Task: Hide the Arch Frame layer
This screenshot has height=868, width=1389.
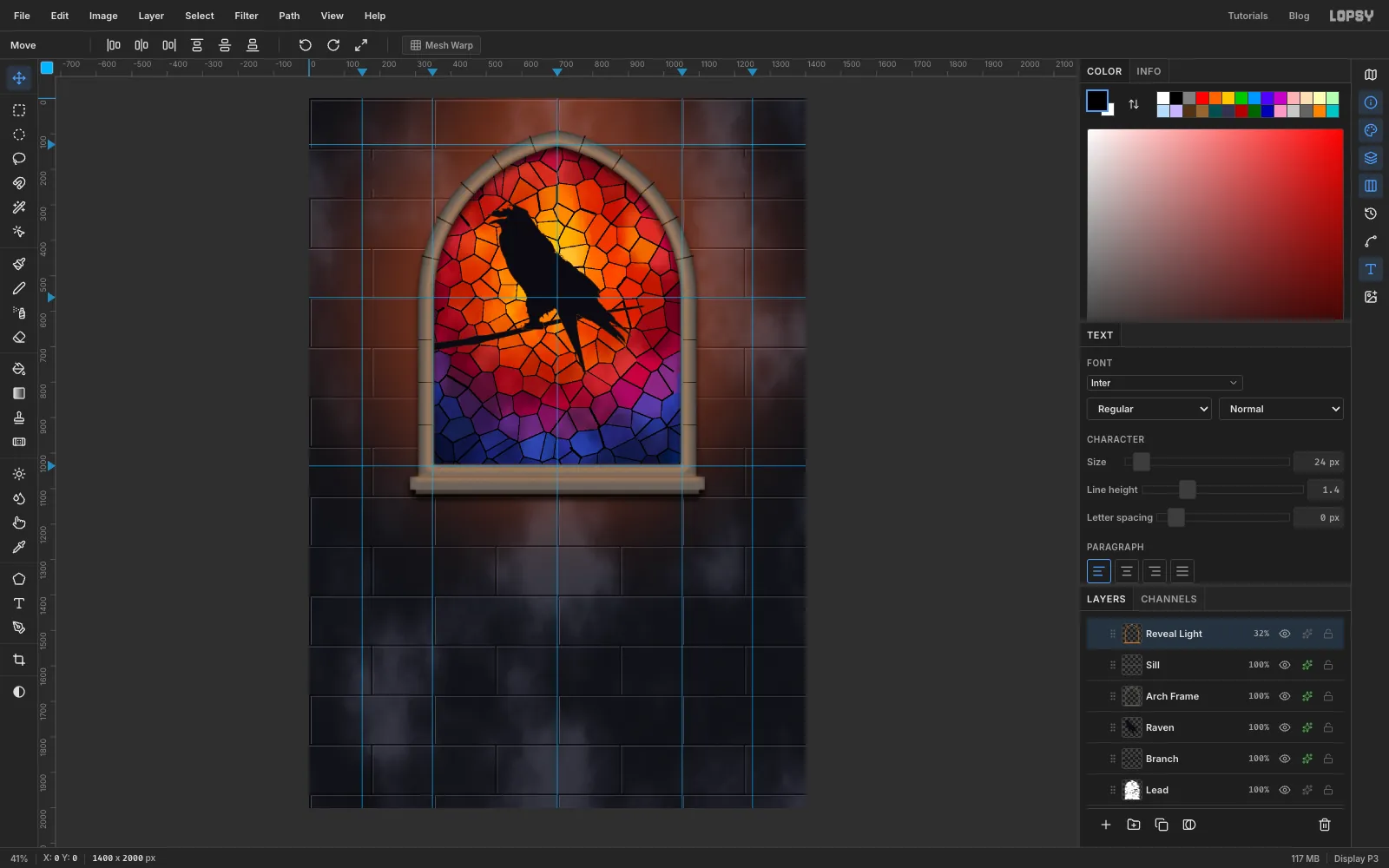Action: [x=1285, y=696]
